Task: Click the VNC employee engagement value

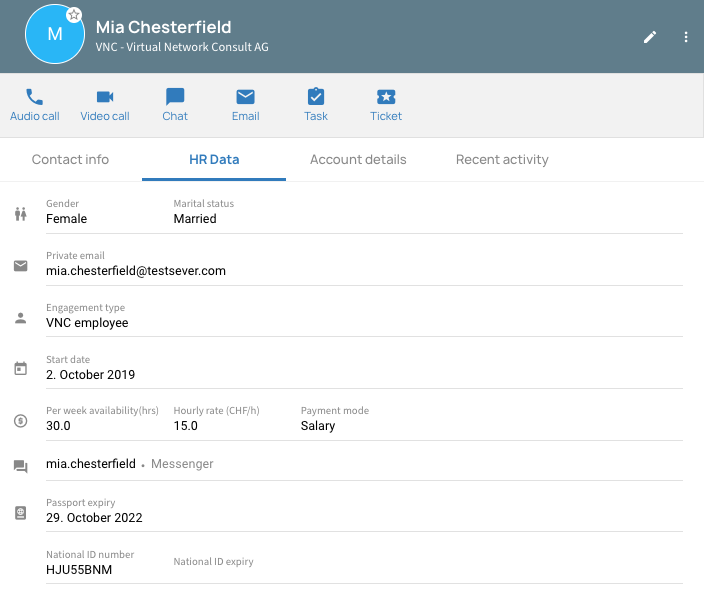Action: pyautogui.click(x=87, y=323)
